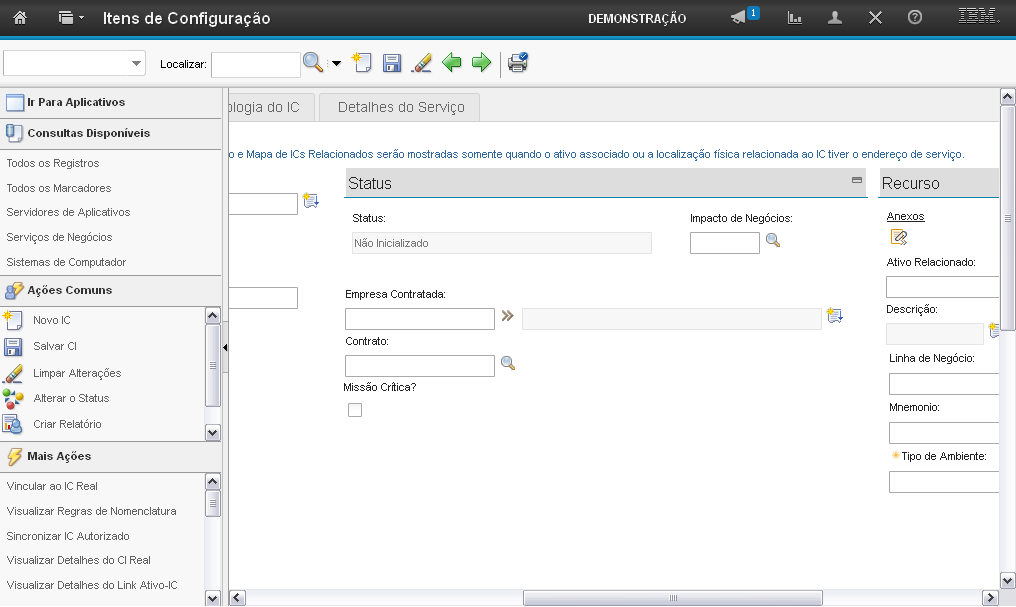Image resolution: width=1016 pixels, height=607 pixels.
Task: Open the Localizar search options arrow
Action: click(336, 64)
